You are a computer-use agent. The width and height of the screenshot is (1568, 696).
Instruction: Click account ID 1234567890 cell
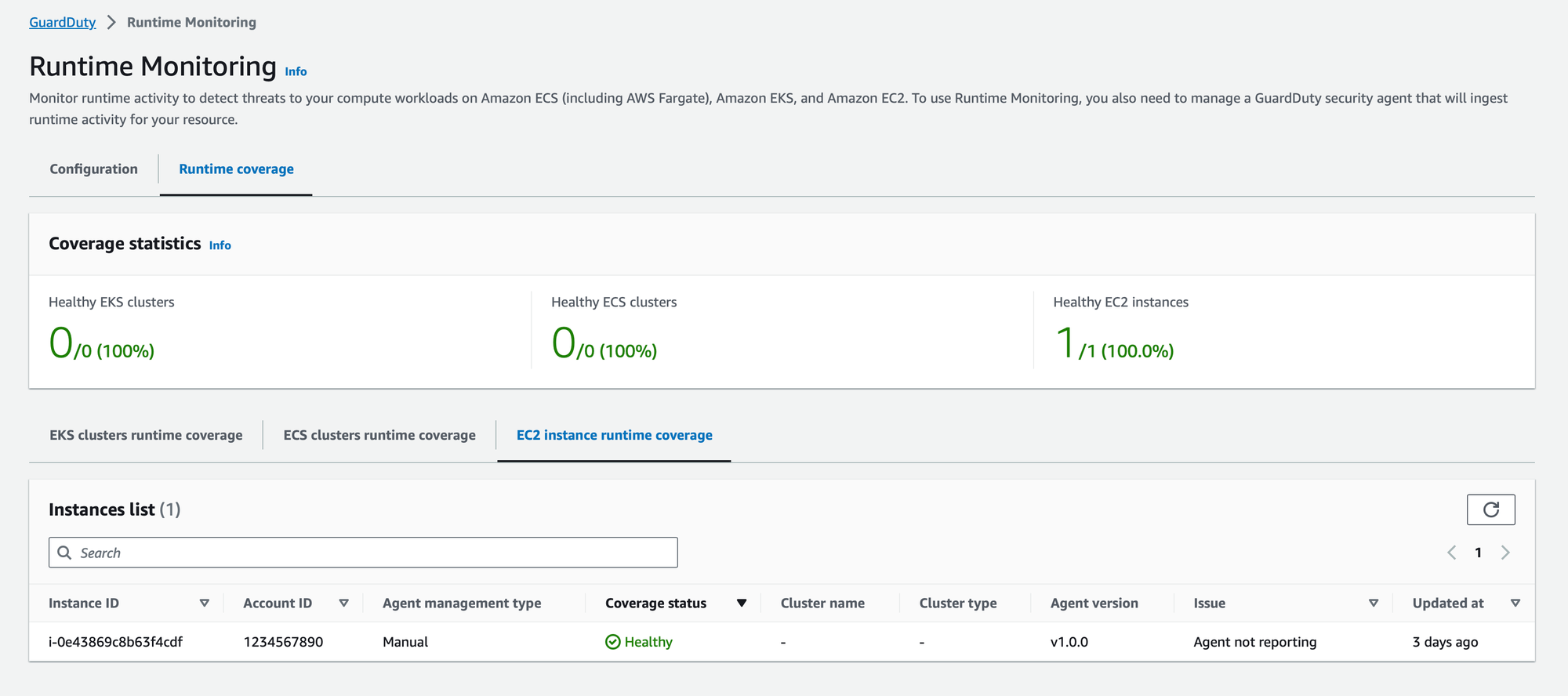pos(283,642)
